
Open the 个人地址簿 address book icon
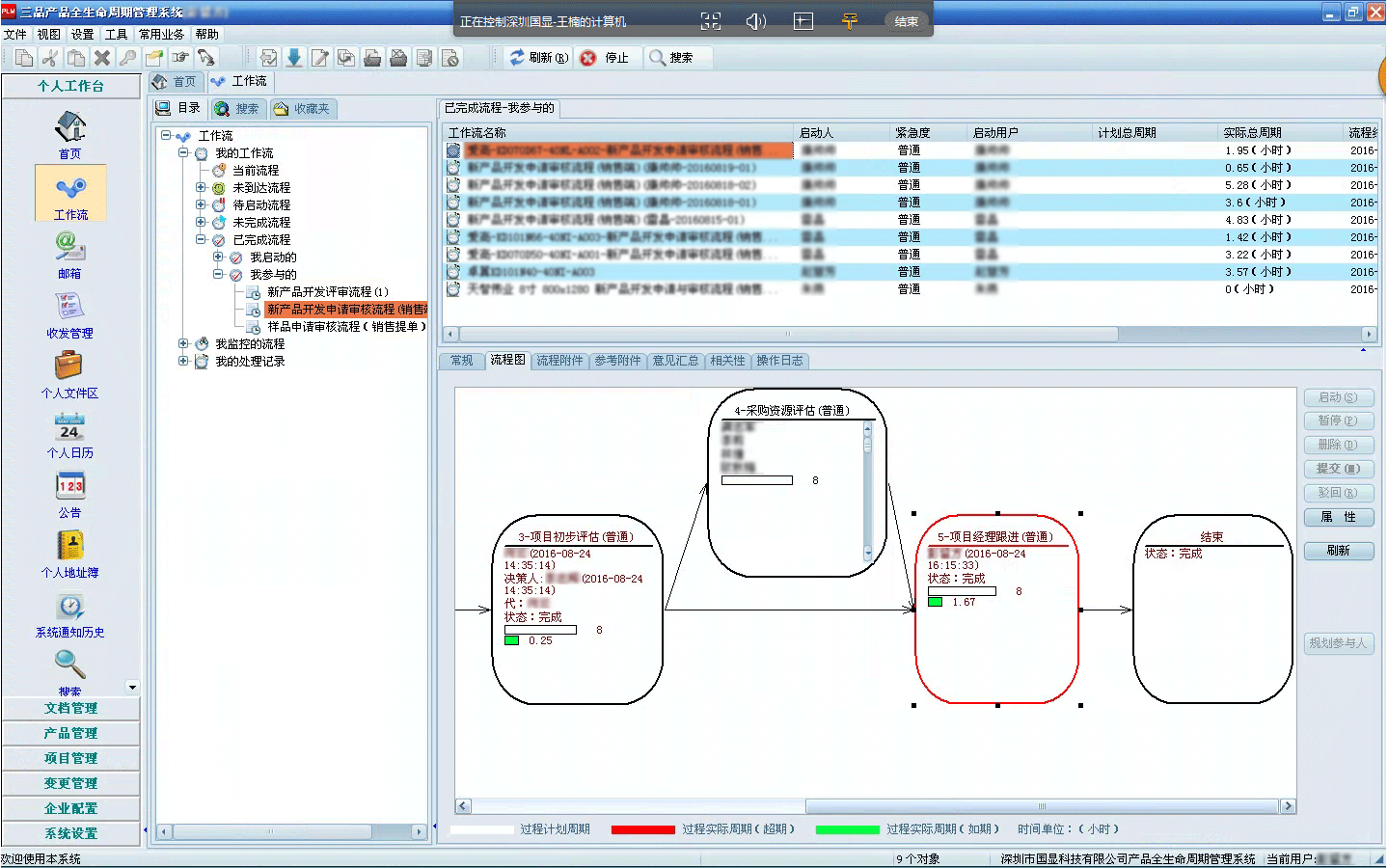tap(69, 546)
